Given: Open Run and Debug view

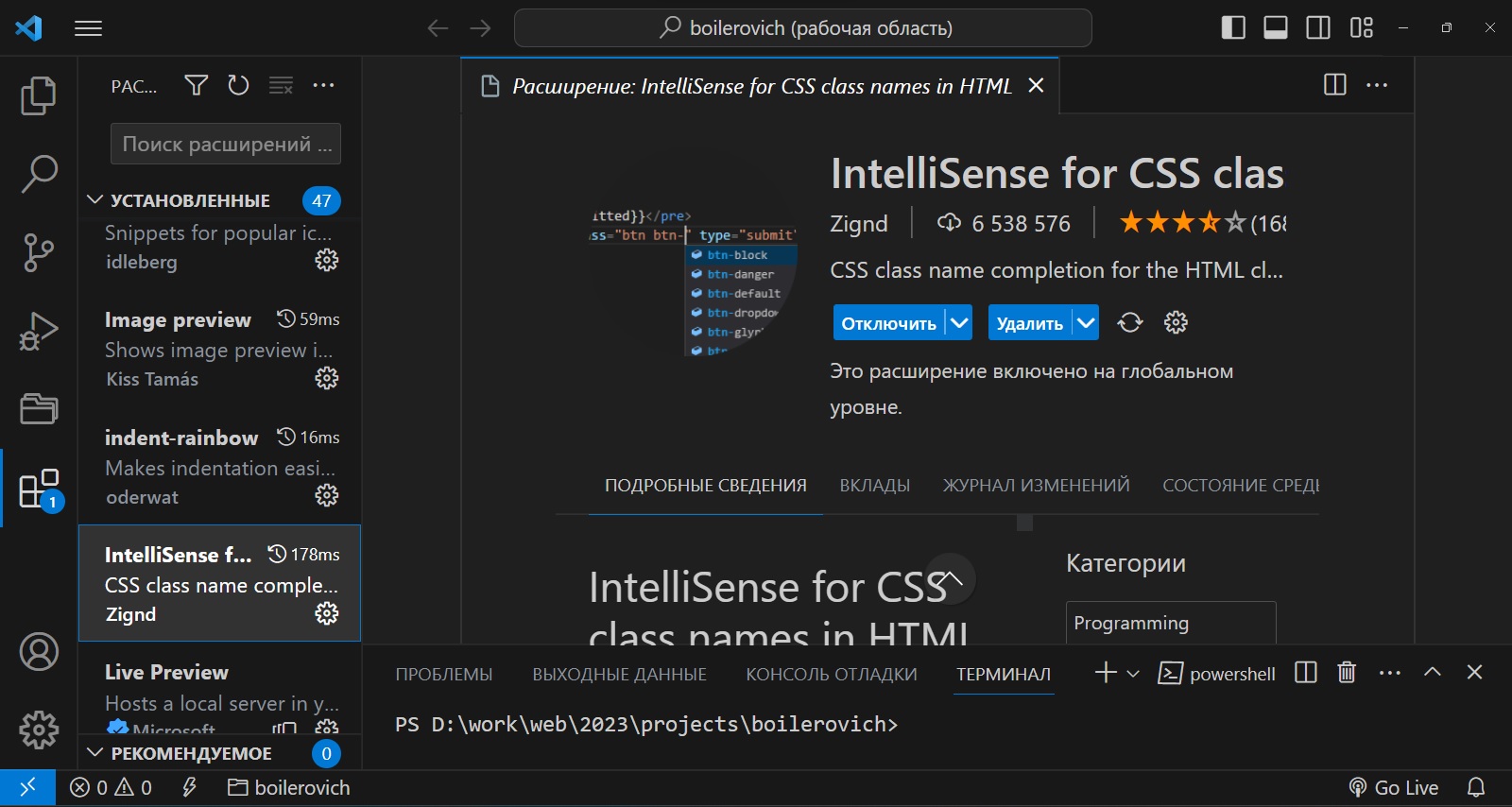Looking at the screenshot, I should [39, 331].
